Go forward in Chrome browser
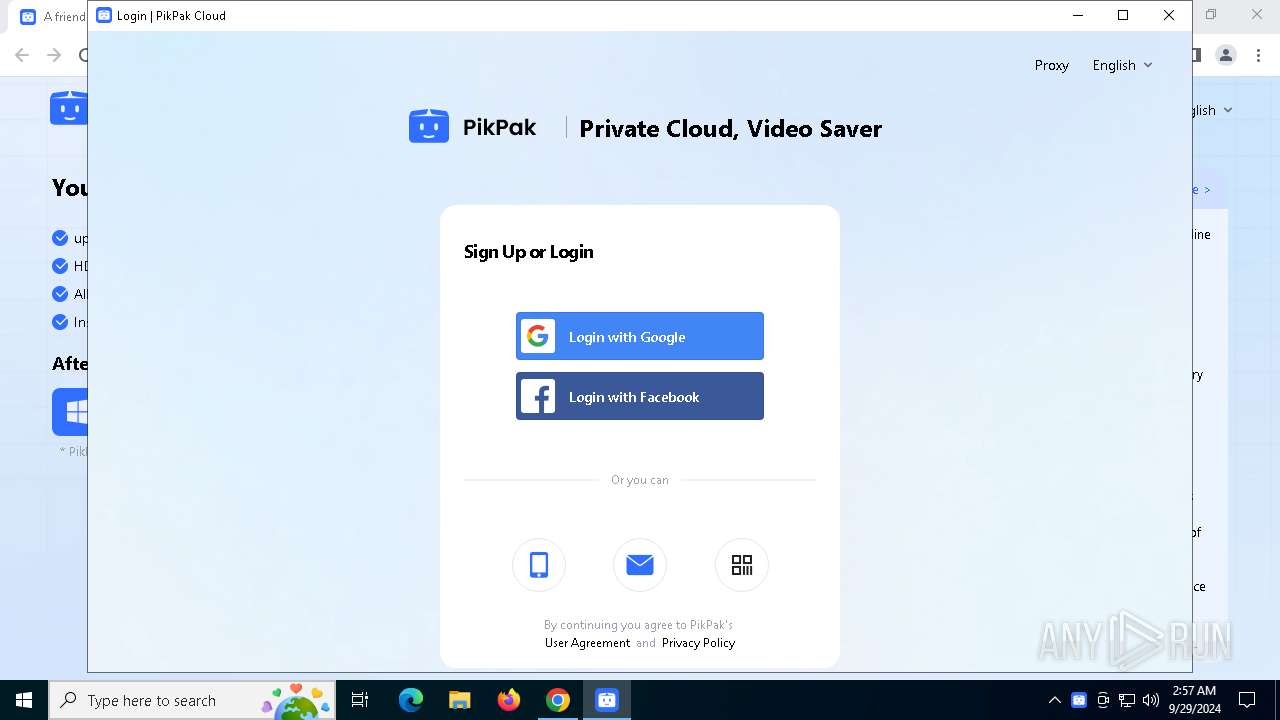The height and width of the screenshot is (720, 1280). point(54,55)
